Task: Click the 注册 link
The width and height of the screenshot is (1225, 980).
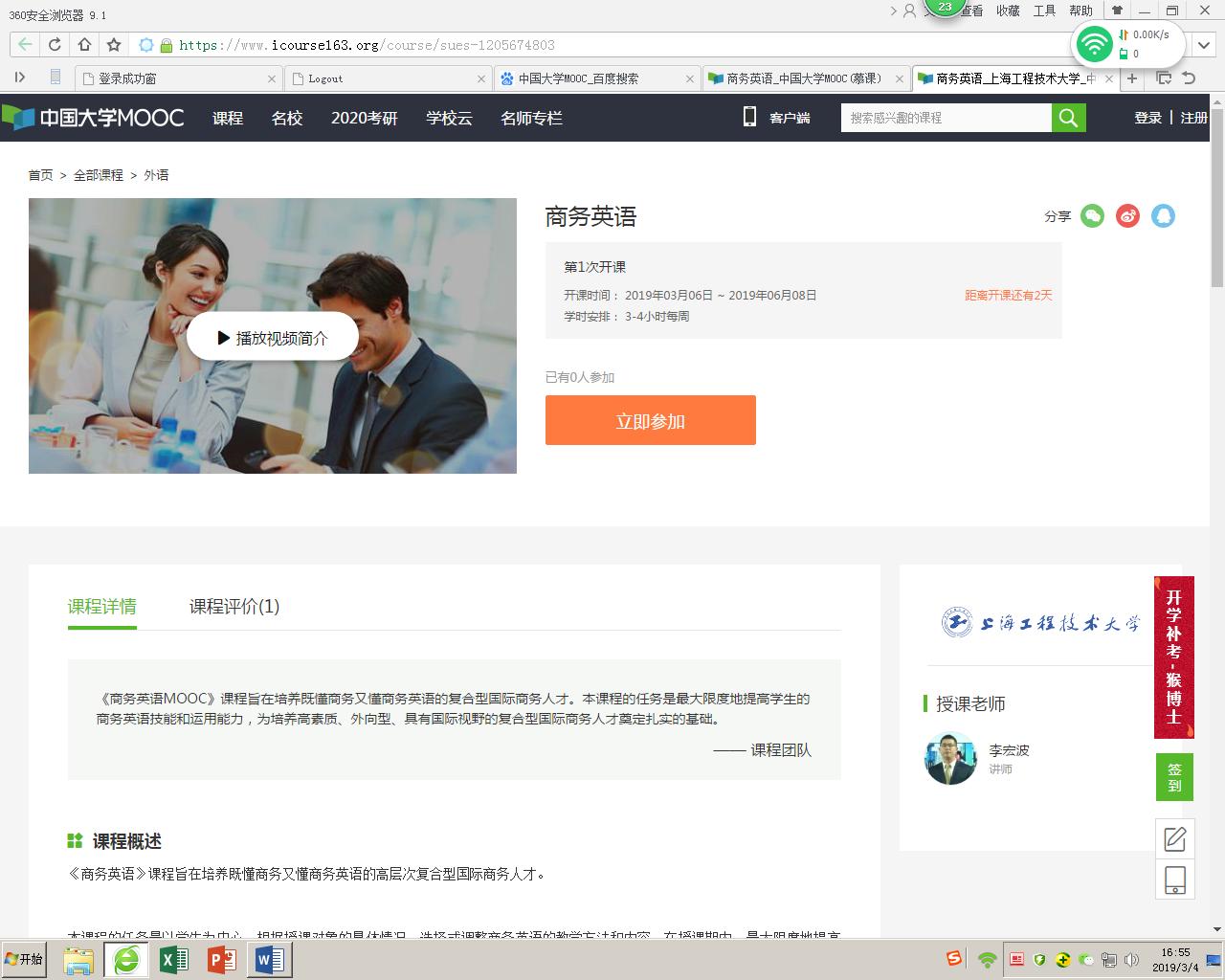Action: 1193,118
